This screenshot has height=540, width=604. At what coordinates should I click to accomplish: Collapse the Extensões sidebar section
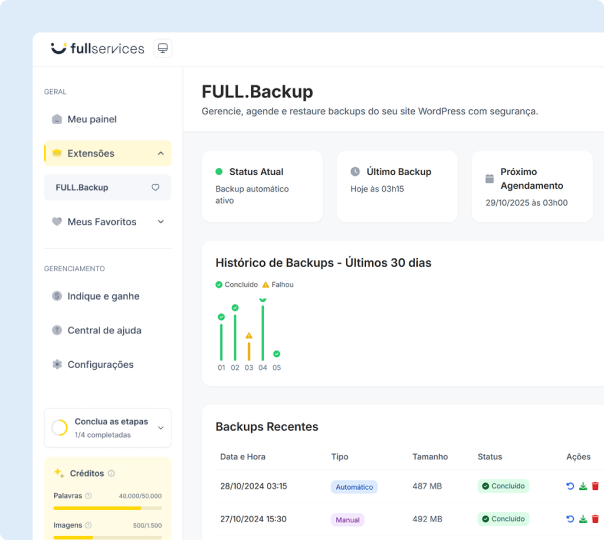(161, 153)
